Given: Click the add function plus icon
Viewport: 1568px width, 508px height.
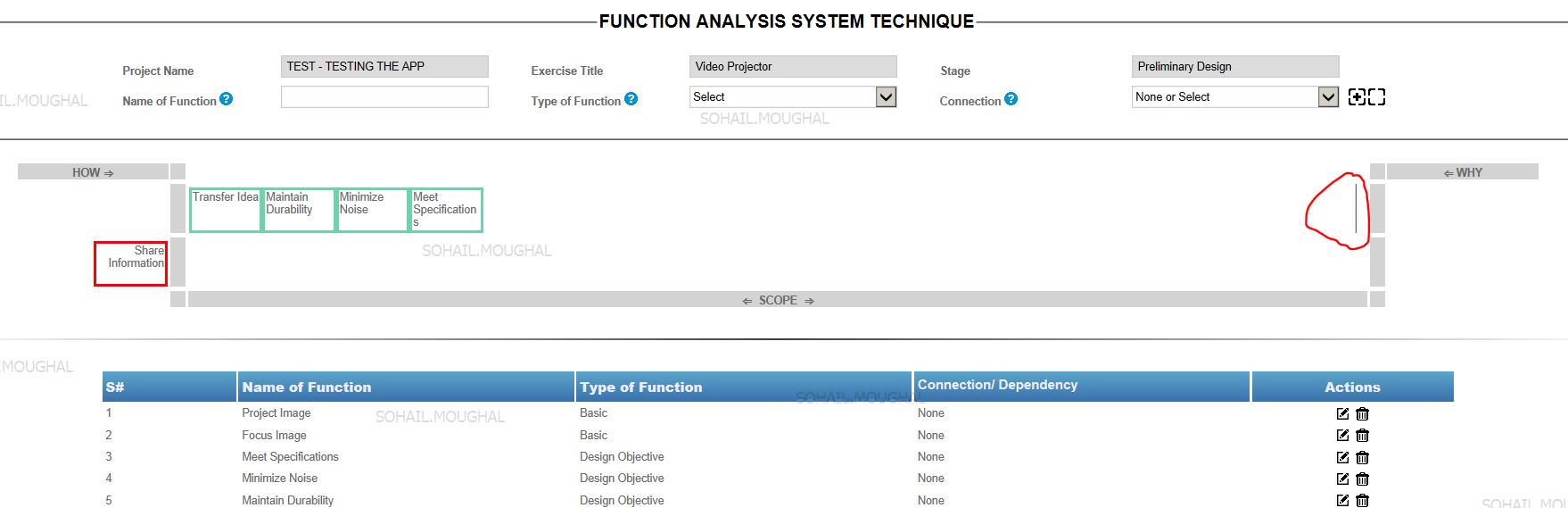Looking at the screenshot, I should coord(1357,97).
